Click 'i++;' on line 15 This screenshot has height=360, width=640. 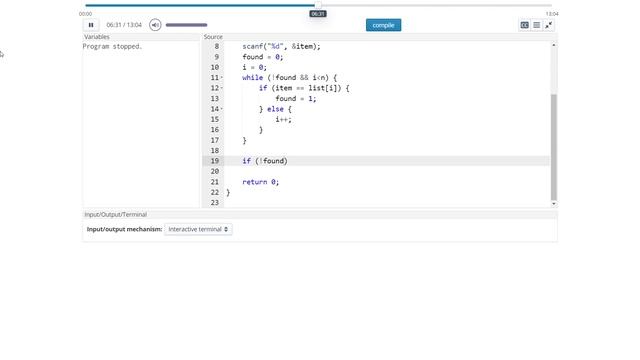pyautogui.click(x=283, y=119)
